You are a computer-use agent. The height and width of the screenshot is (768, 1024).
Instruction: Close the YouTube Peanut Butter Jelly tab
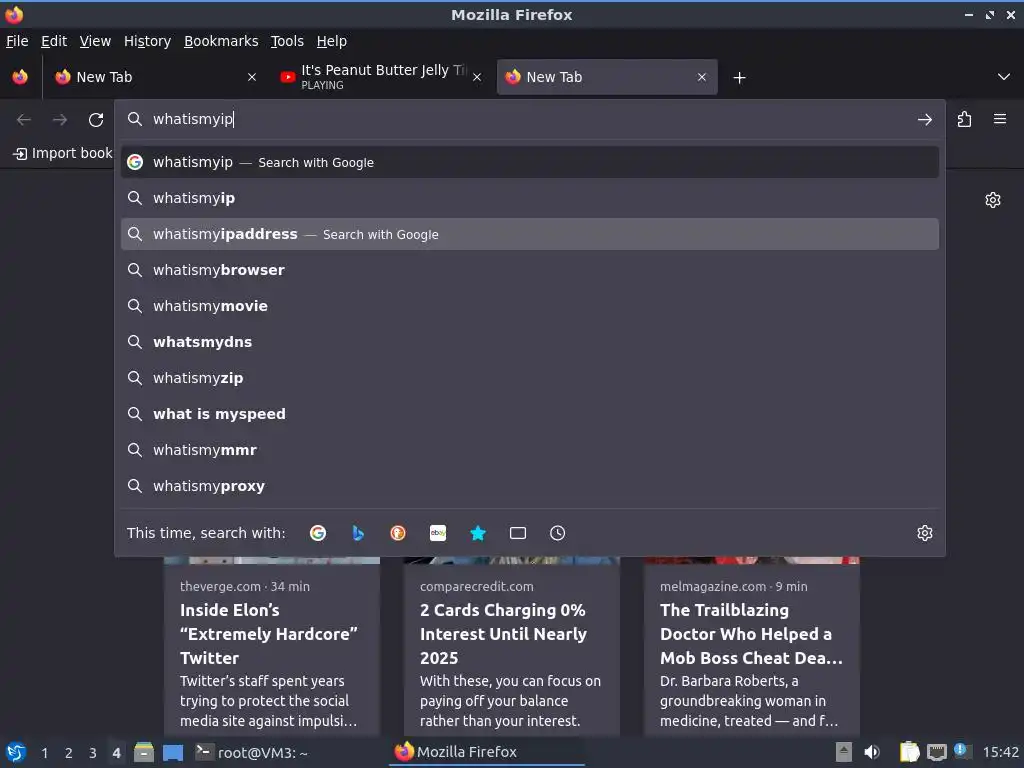tap(477, 77)
